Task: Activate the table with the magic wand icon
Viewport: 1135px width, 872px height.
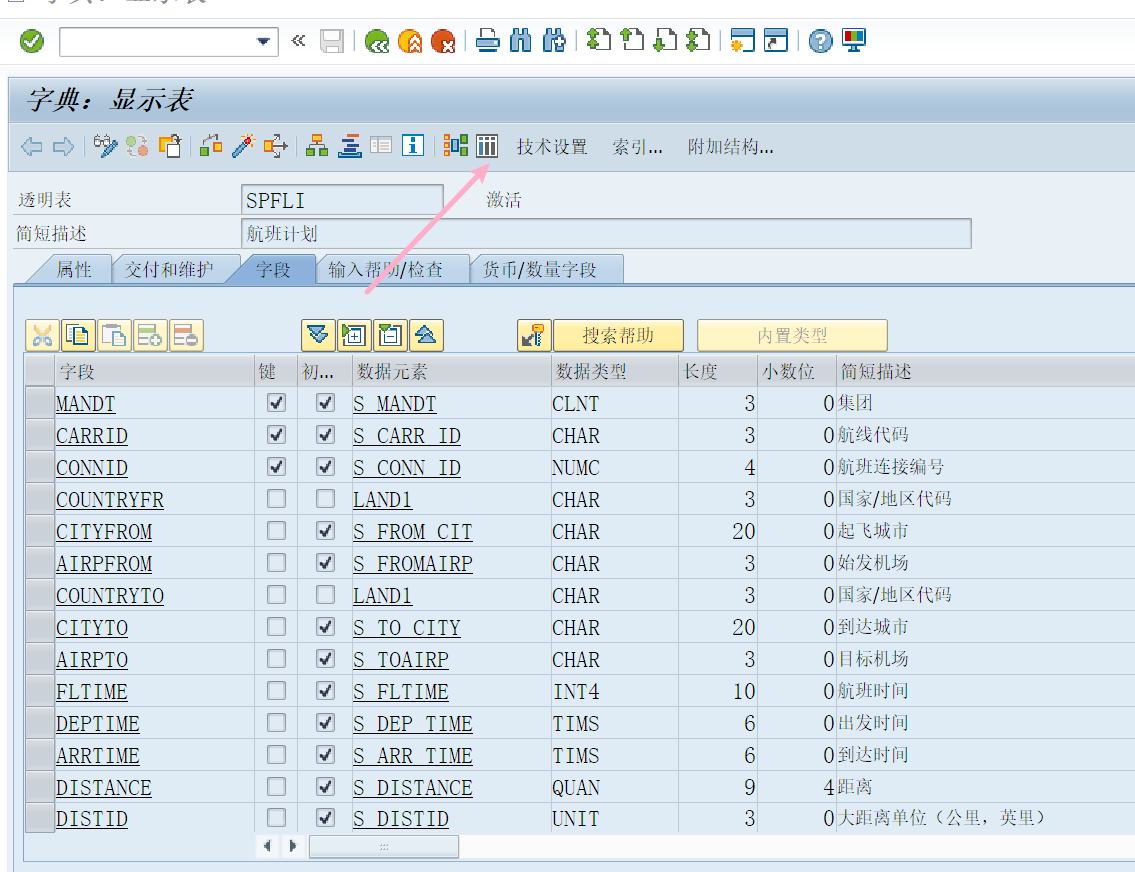Action: [x=241, y=146]
